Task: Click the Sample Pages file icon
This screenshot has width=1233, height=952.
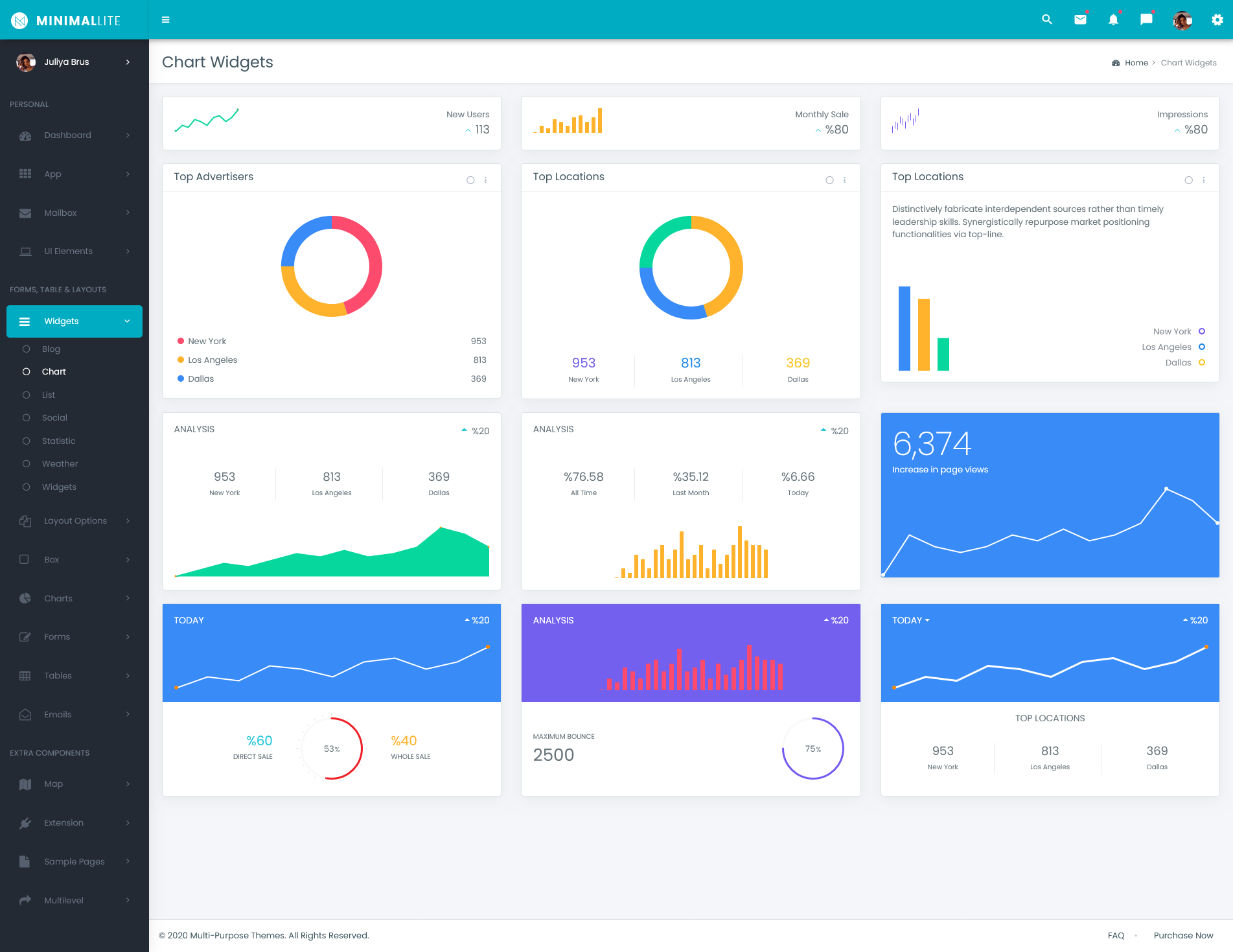Action: point(25,862)
